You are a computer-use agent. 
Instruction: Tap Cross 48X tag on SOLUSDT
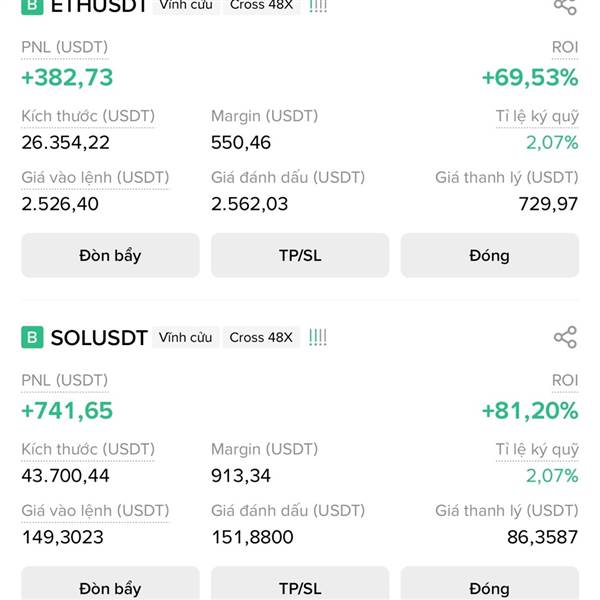click(261, 337)
